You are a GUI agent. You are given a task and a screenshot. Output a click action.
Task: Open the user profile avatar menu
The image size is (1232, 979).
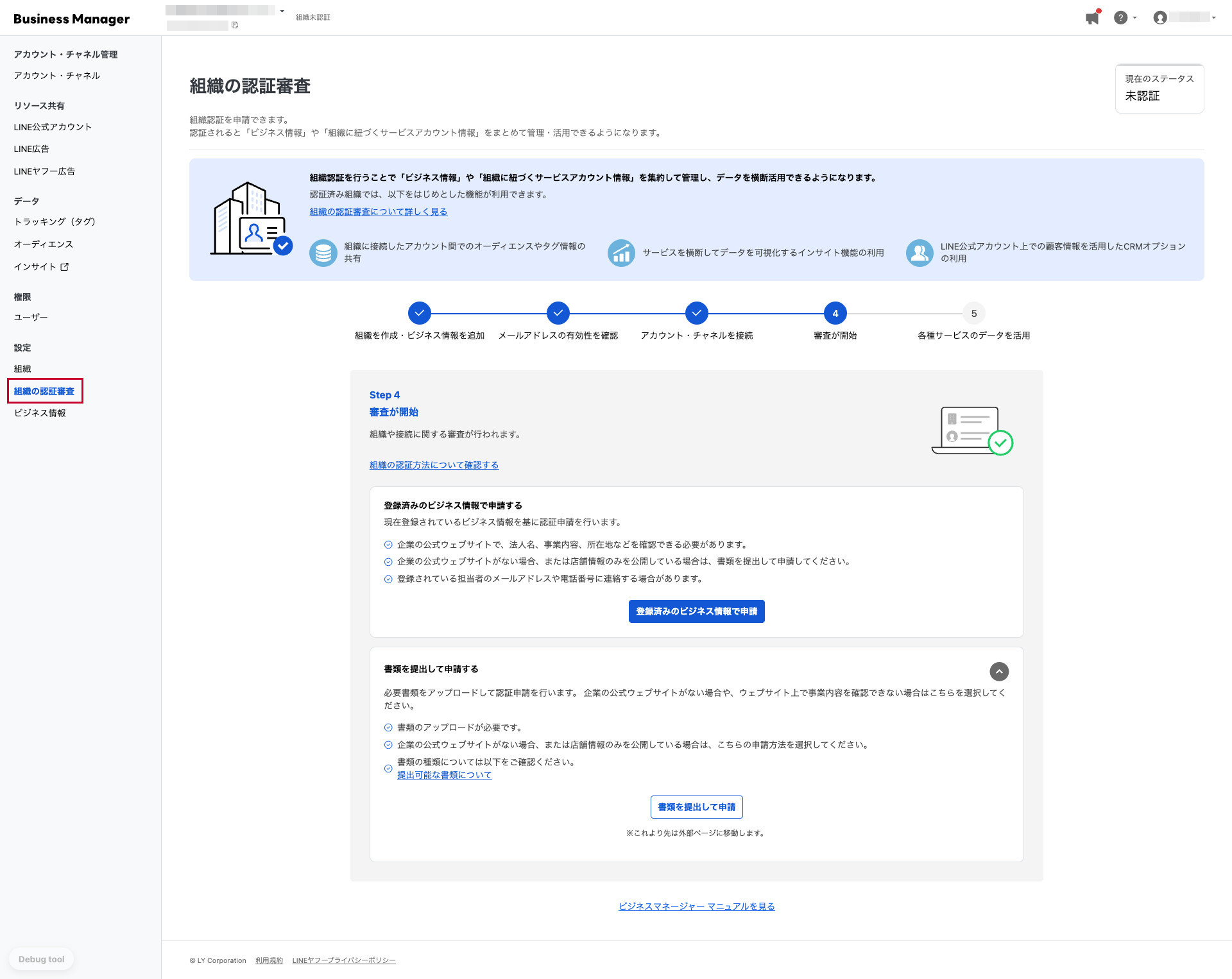[1159, 18]
